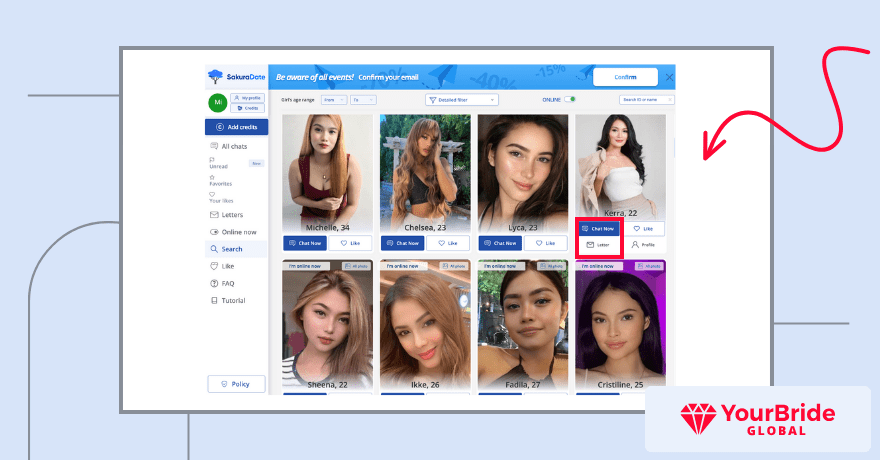This screenshot has height=460, width=880.
Task: Open Online now in sidebar
Action: (x=233, y=232)
